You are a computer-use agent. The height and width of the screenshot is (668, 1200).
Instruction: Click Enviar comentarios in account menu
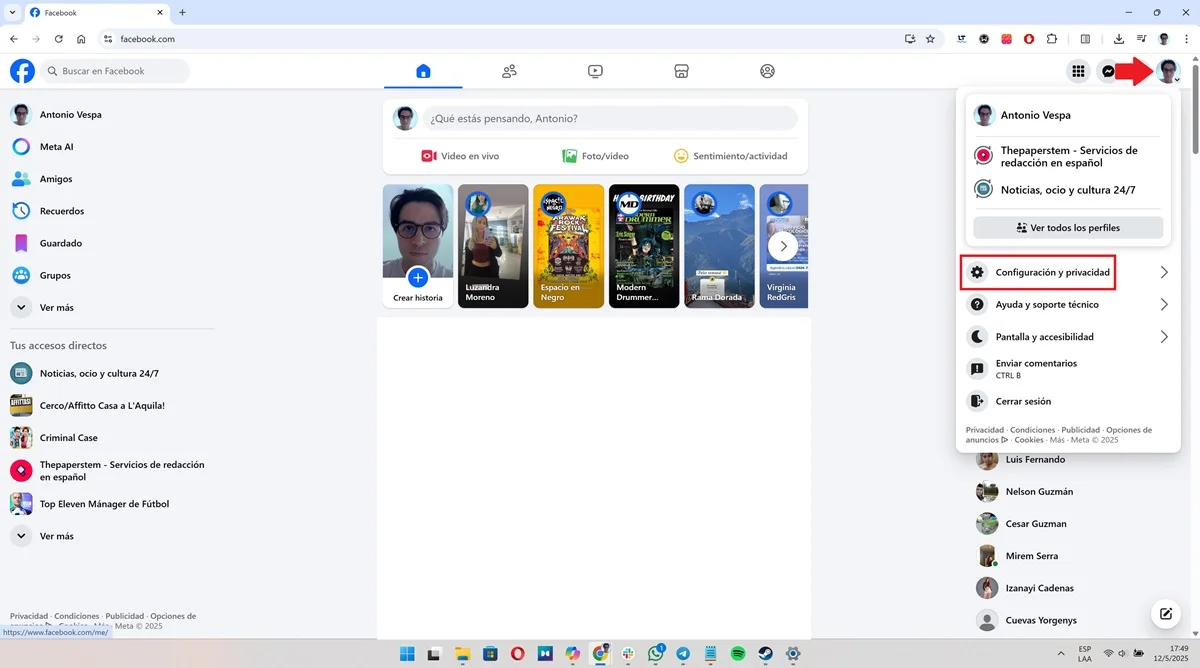click(x=1068, y=369)
